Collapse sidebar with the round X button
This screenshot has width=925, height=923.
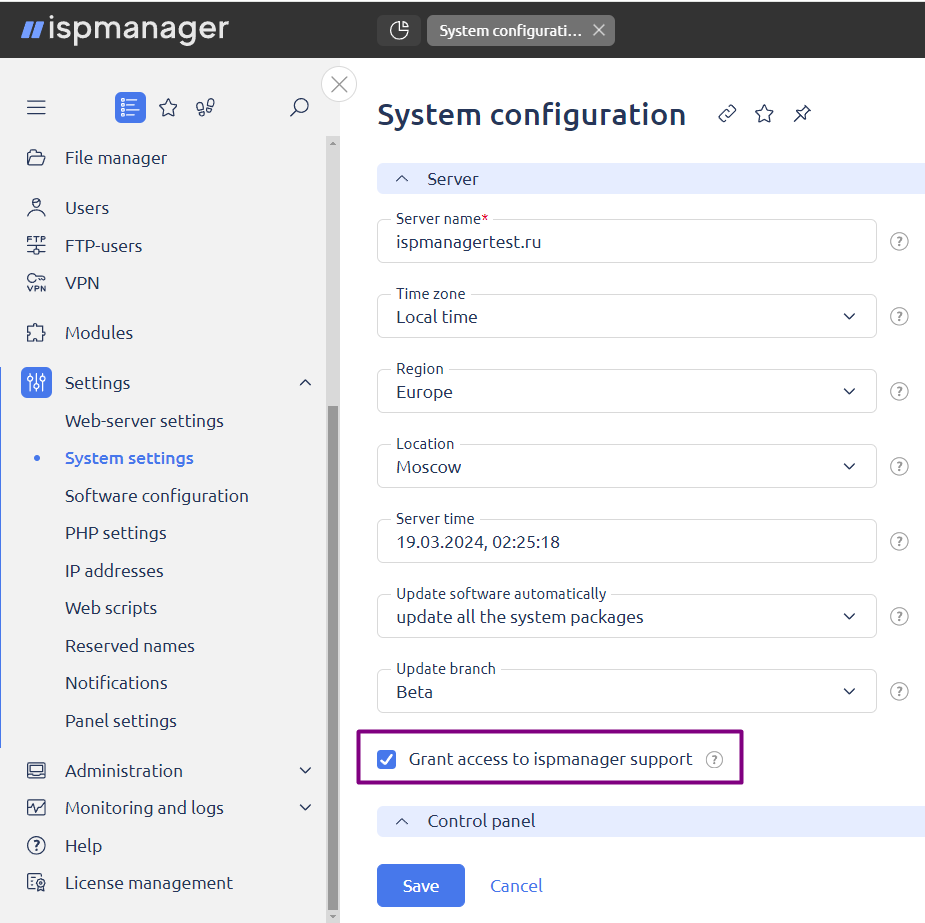[x=339, y=84]
